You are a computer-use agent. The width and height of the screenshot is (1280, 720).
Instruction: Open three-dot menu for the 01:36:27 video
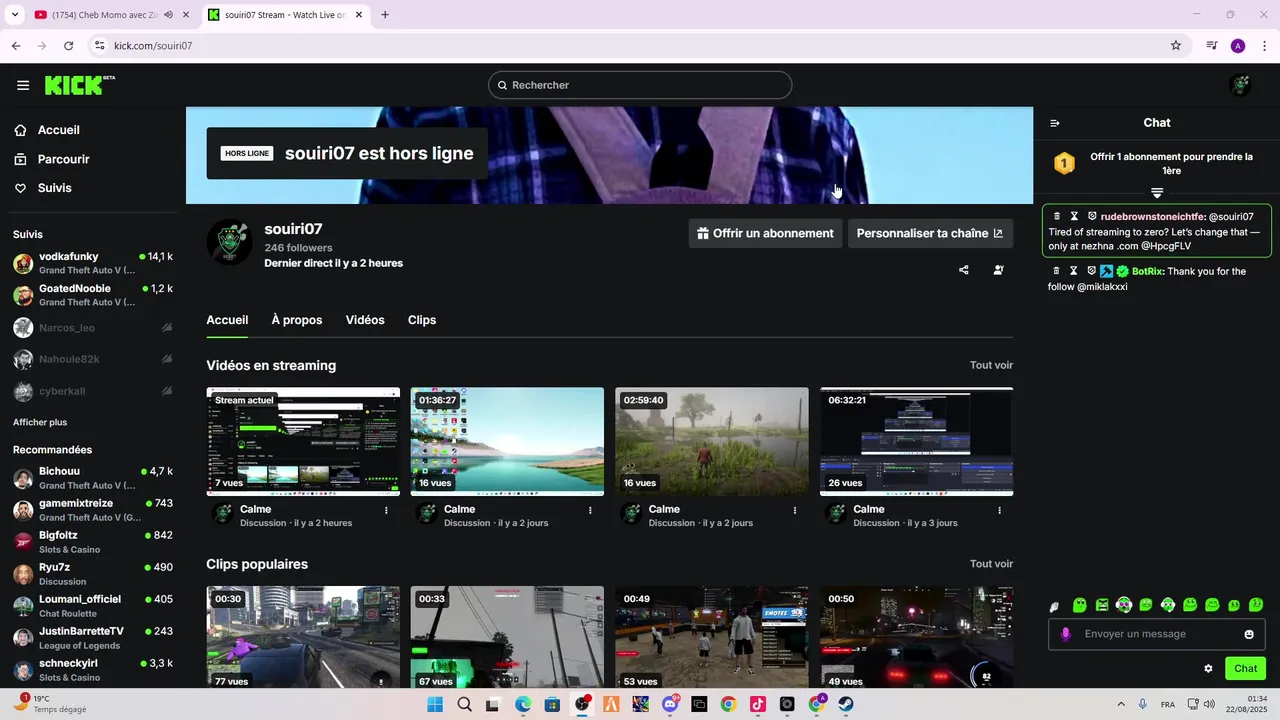tap(590, 510)
